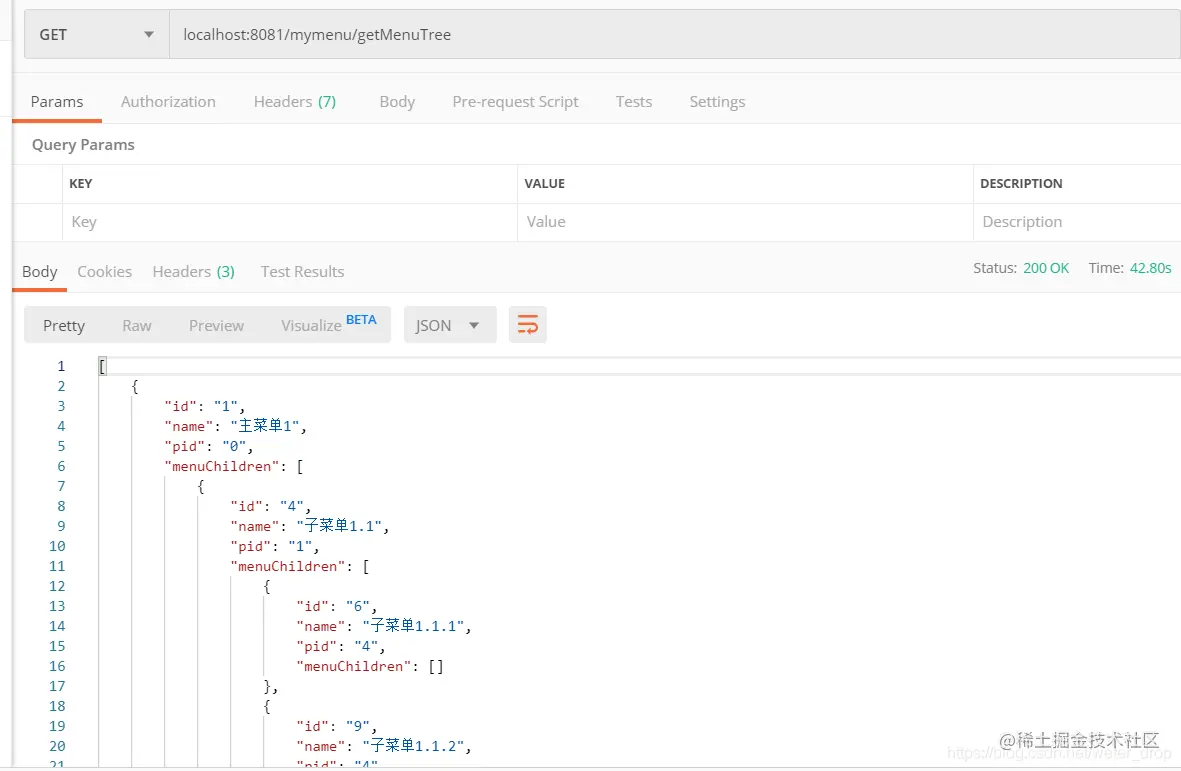
Task: Open the request Body tab
Action: pyautogui.click(x=397, y=102)
